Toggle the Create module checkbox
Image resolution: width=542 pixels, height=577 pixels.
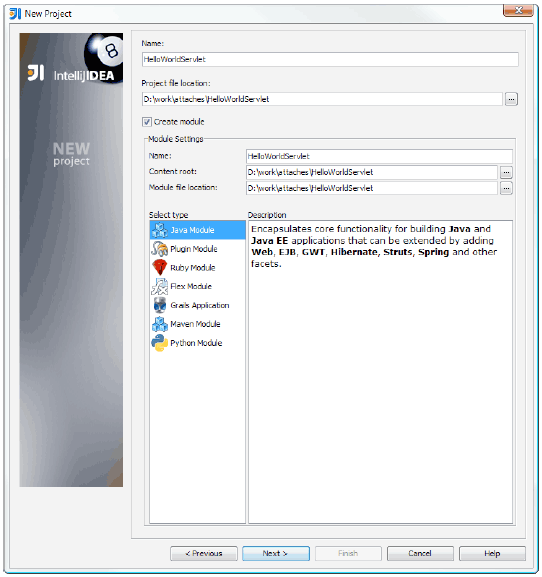147,122
